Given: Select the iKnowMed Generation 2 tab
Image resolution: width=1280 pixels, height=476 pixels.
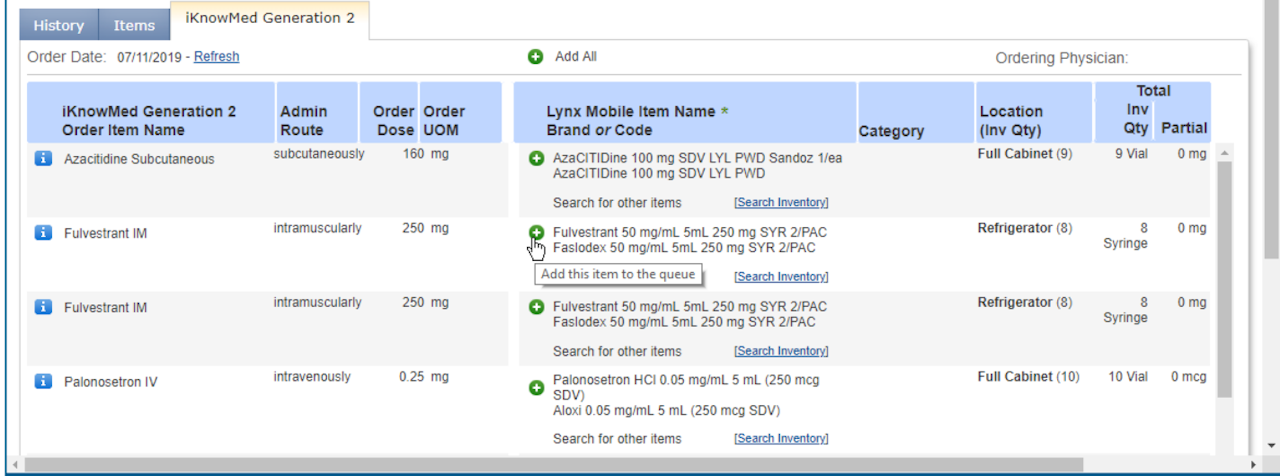Looking at the screenshot, I should 270,19.
